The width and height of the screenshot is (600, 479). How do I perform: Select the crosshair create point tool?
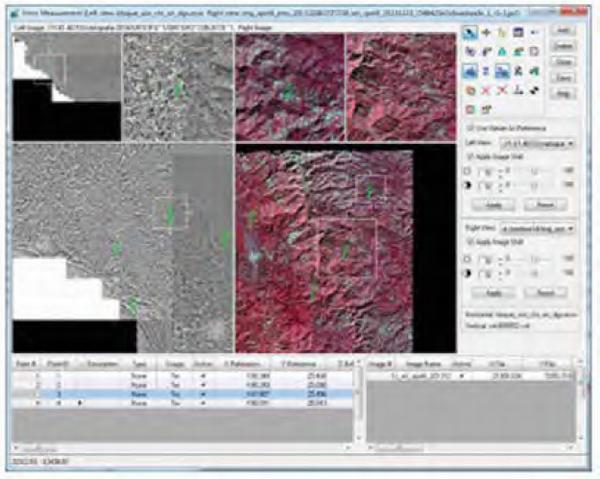488,34
